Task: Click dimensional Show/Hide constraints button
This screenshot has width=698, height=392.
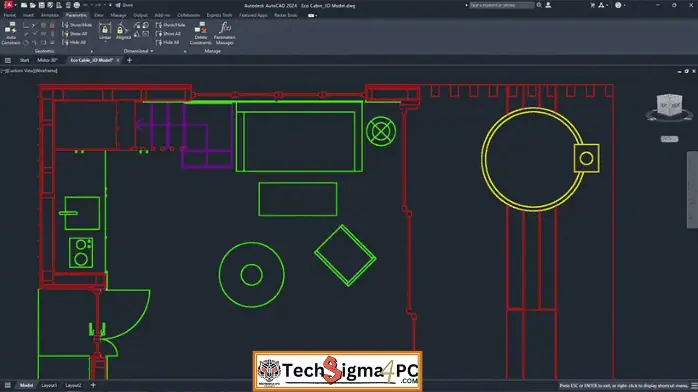Action: click(x=170, y=25)
